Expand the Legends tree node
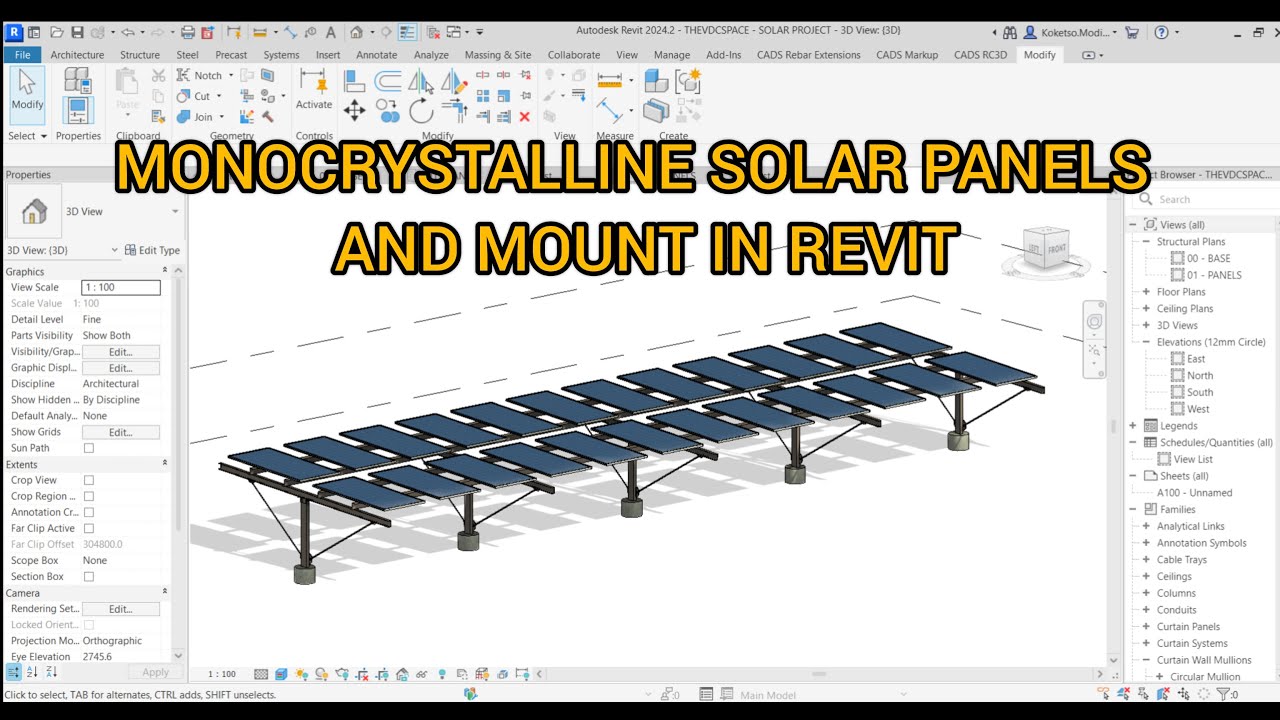Screen dimensions: 1280x720 click(x=1133, y=426)
